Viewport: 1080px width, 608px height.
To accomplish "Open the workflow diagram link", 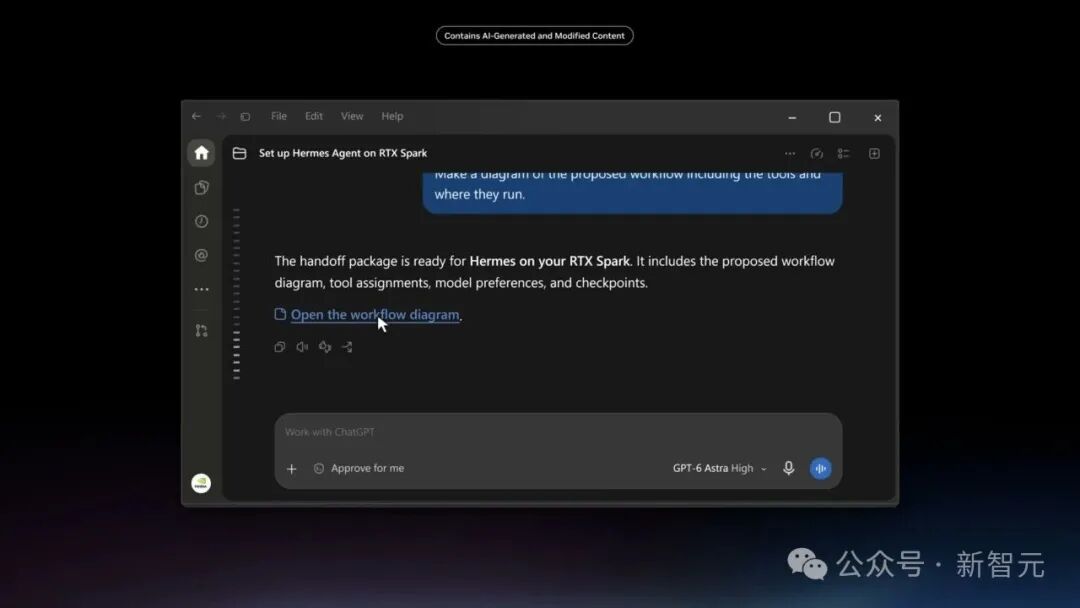I will (375, 315).
